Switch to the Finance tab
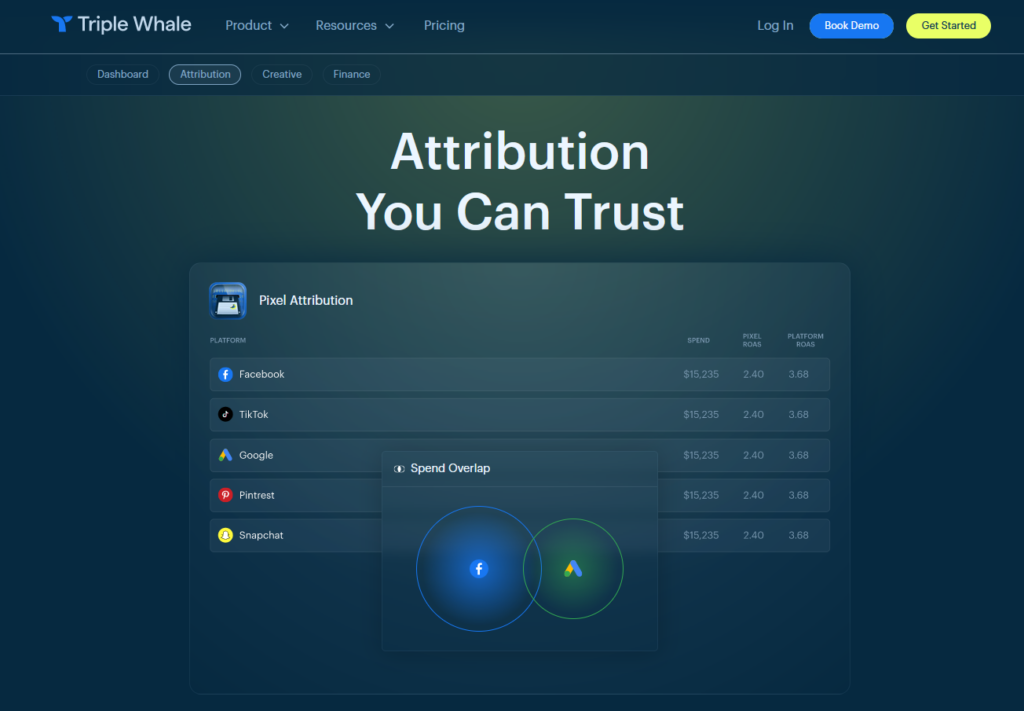The height and width of the screenshot is (711, 1024). pos(351,74)
